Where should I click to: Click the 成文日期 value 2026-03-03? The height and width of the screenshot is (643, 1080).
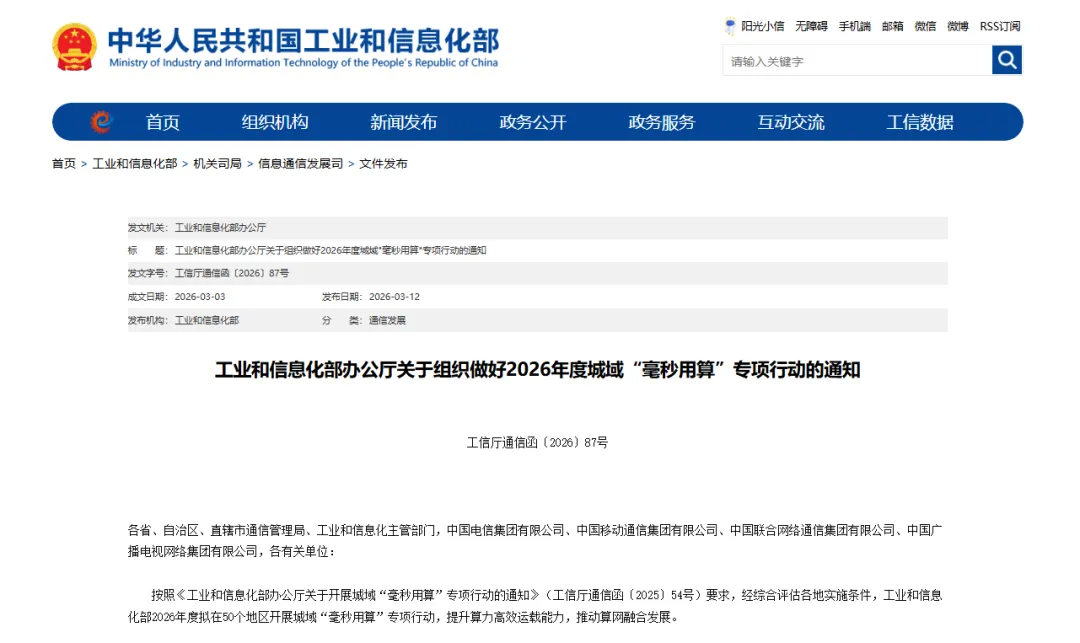click(200, 297)
